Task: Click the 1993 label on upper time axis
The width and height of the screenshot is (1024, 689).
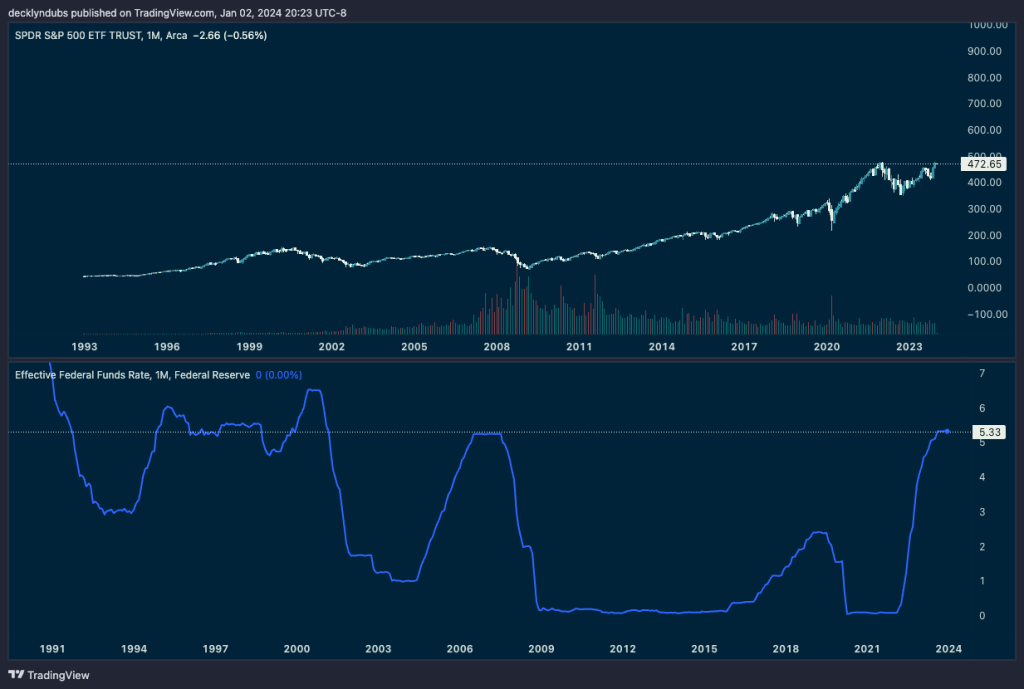Action: coord(84,346)
